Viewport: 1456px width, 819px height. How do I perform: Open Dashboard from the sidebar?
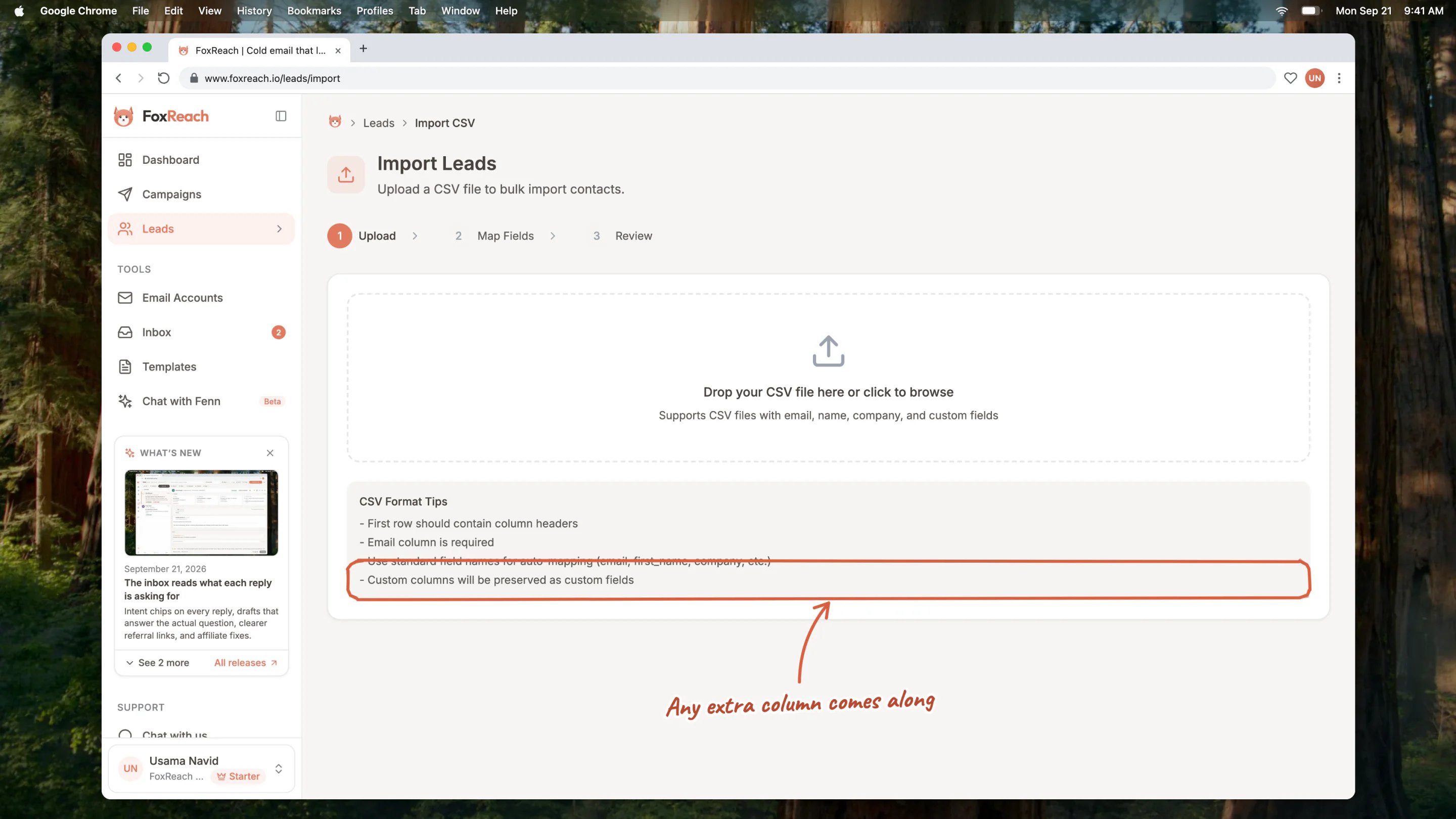tap(201, 160)
